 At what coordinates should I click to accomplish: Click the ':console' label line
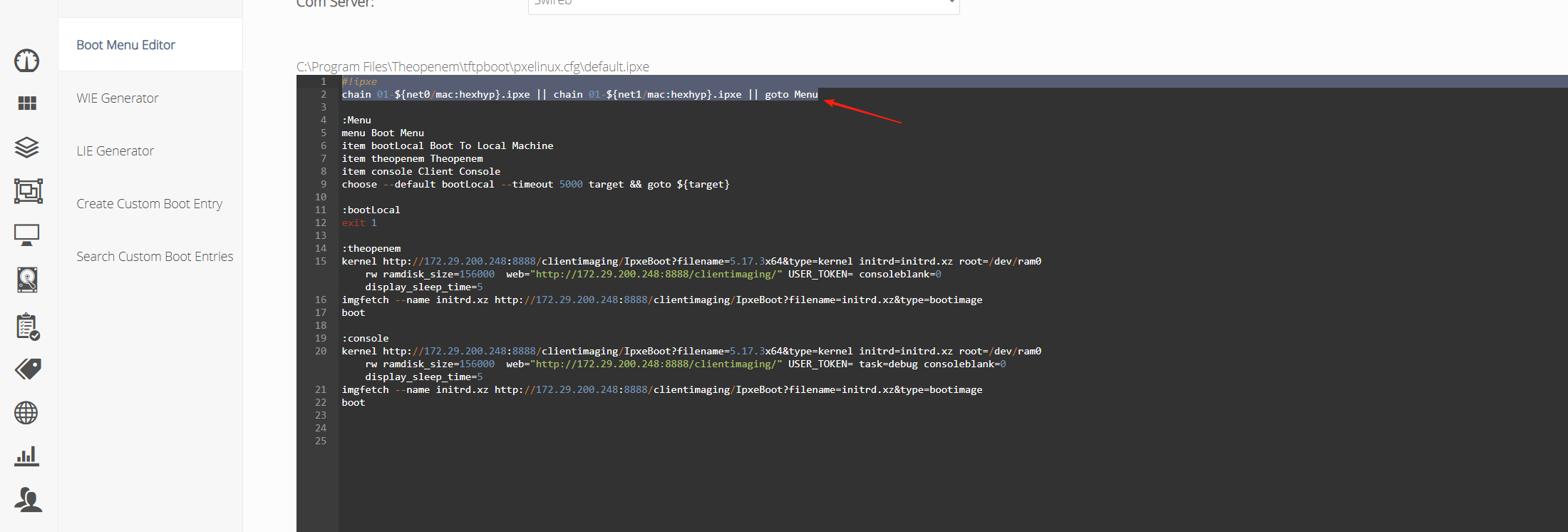pos(365,338)
